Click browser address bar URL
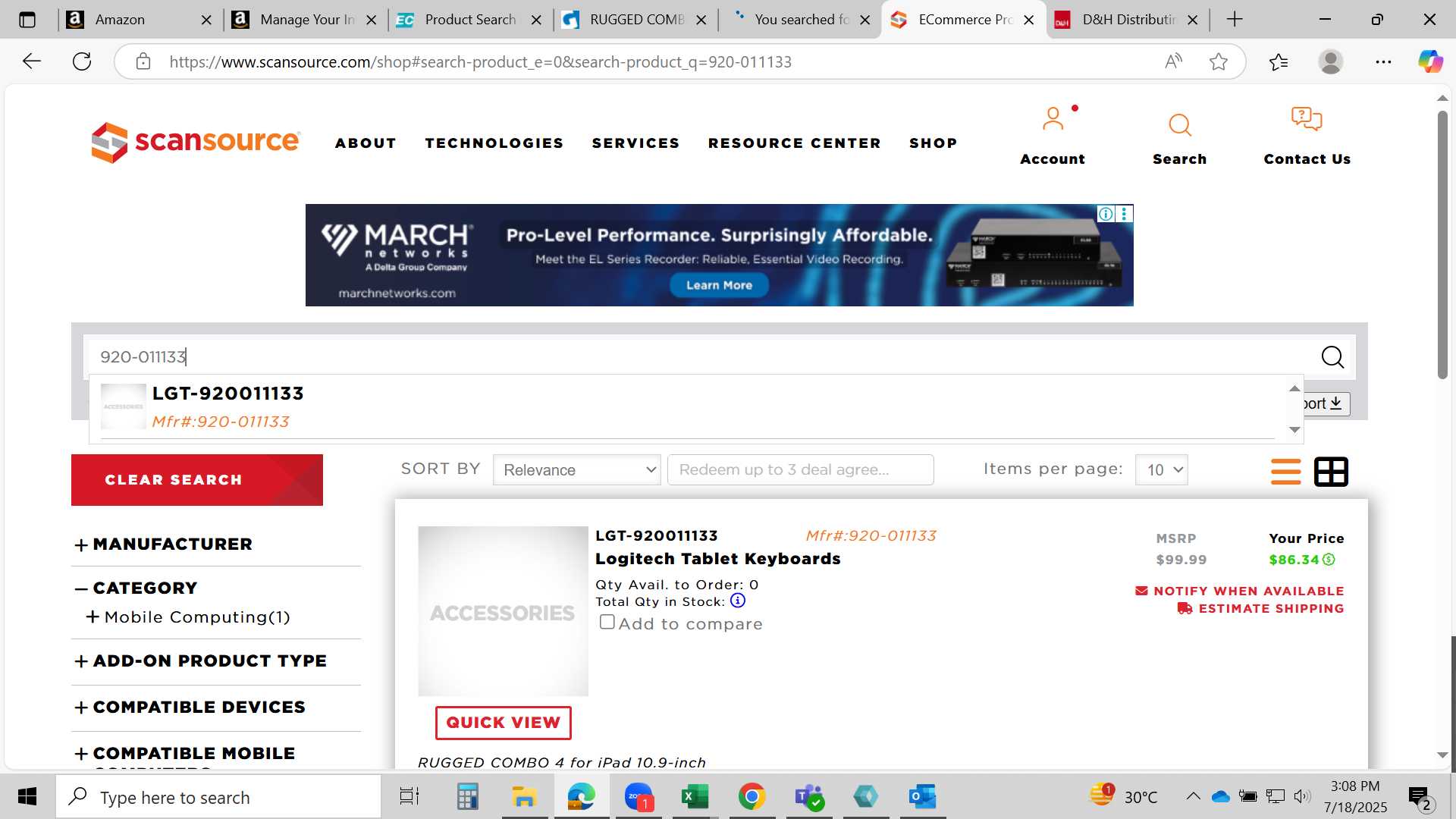This screenshot has height=819, width=1456. (481, 61)
